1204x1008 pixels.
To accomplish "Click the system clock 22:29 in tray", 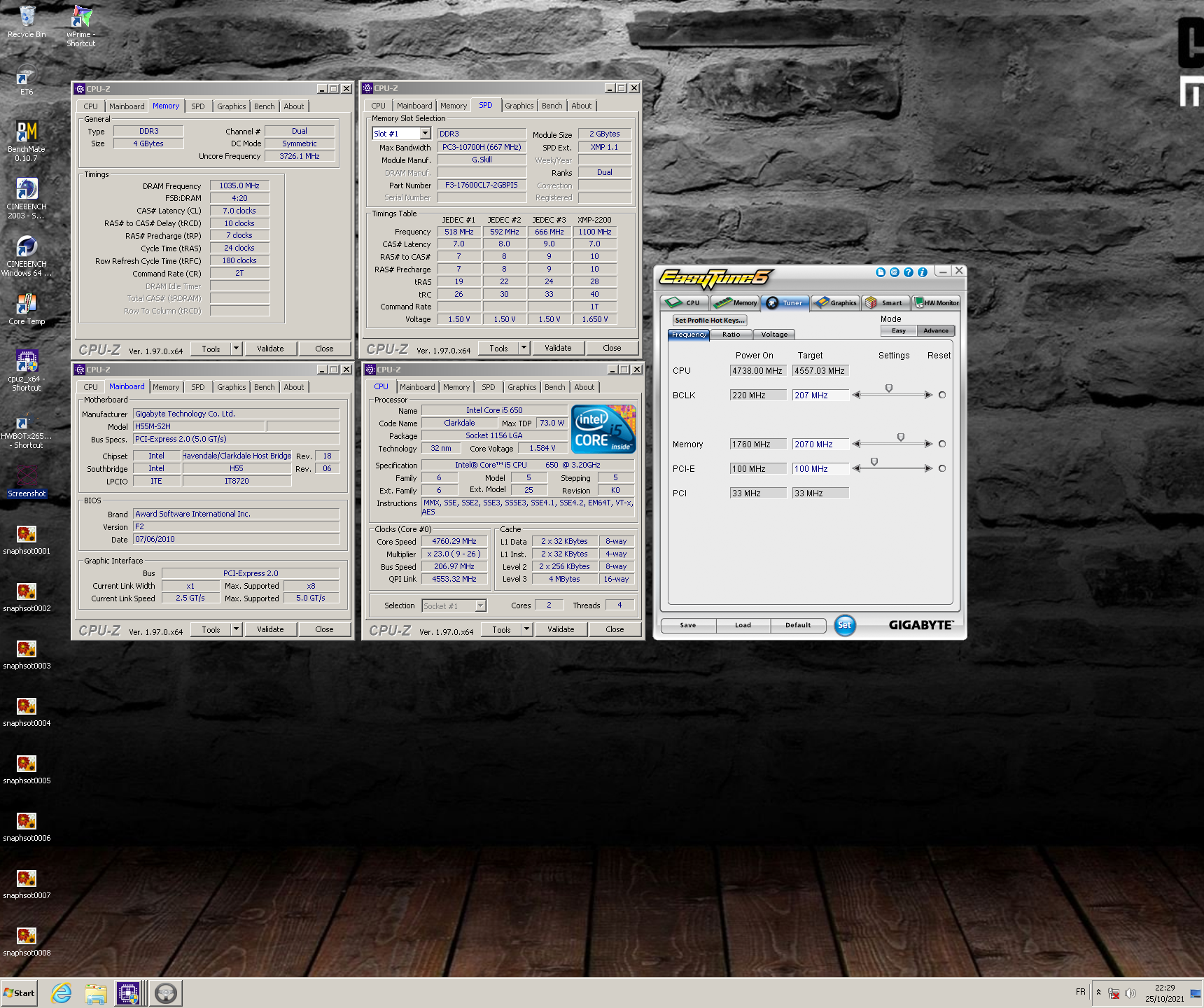I will tap(1165, 988).
